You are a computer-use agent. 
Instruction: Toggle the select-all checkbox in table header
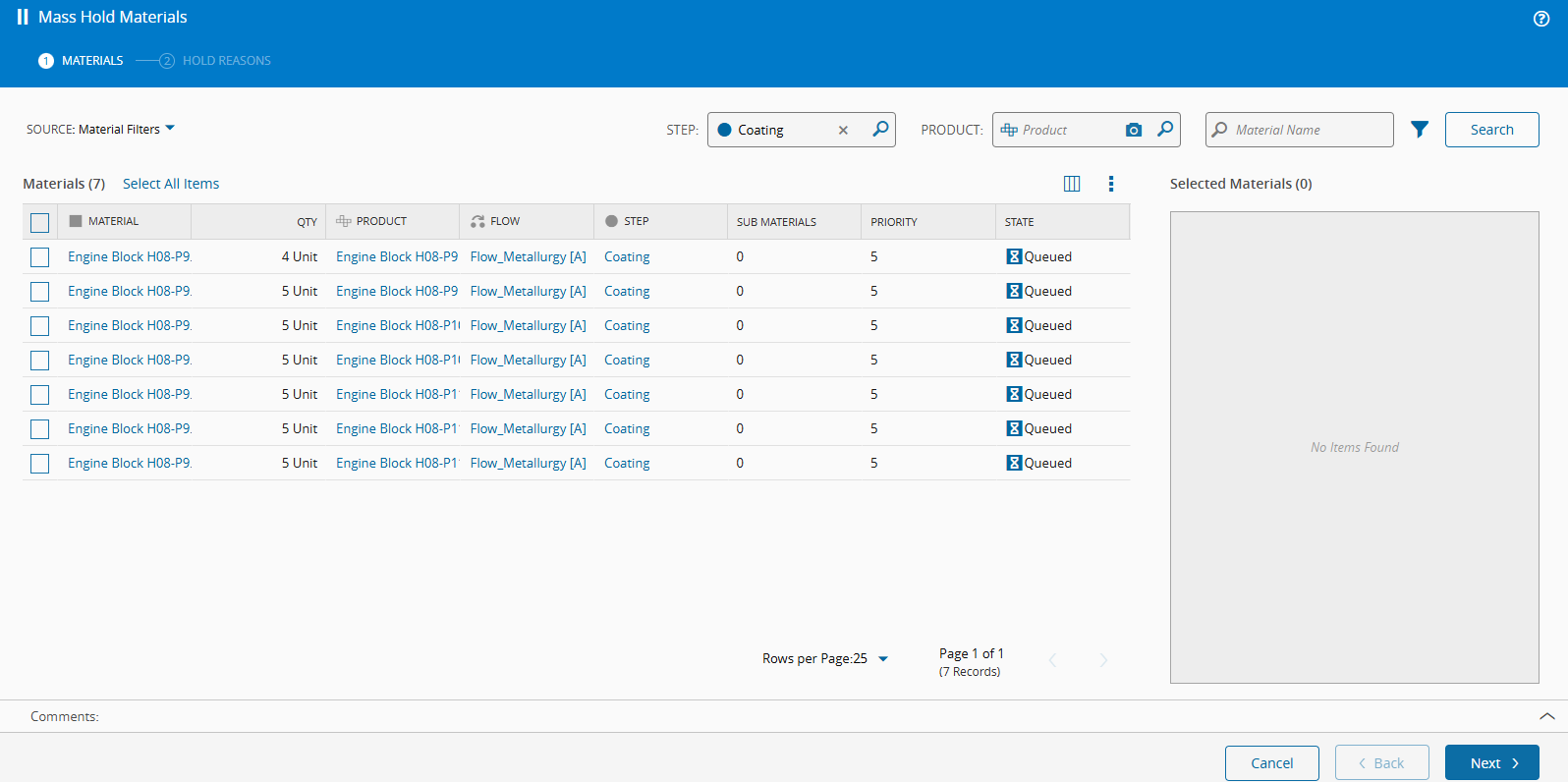point(39,223)
